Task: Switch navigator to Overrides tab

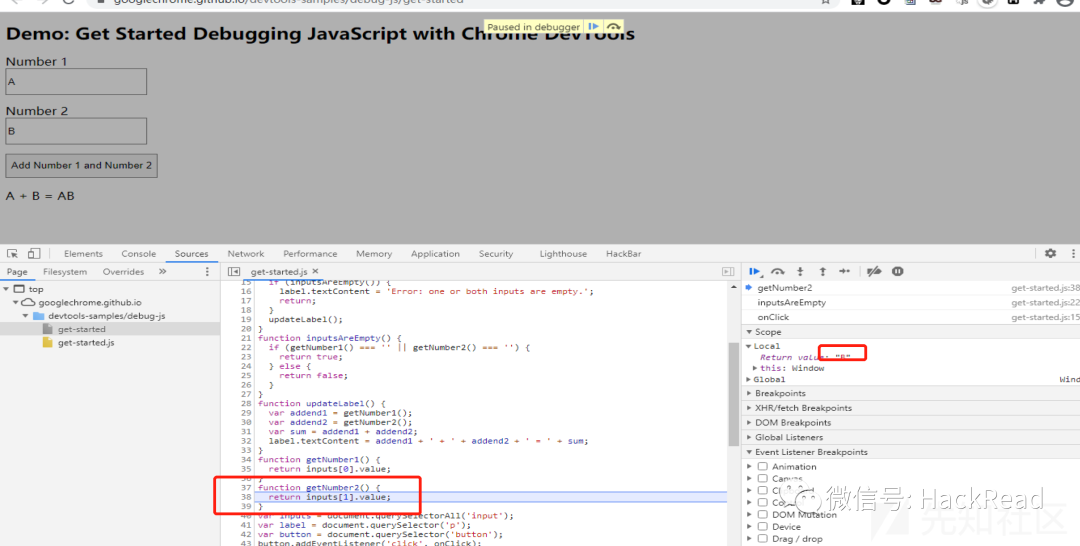Action: [123, 271]
